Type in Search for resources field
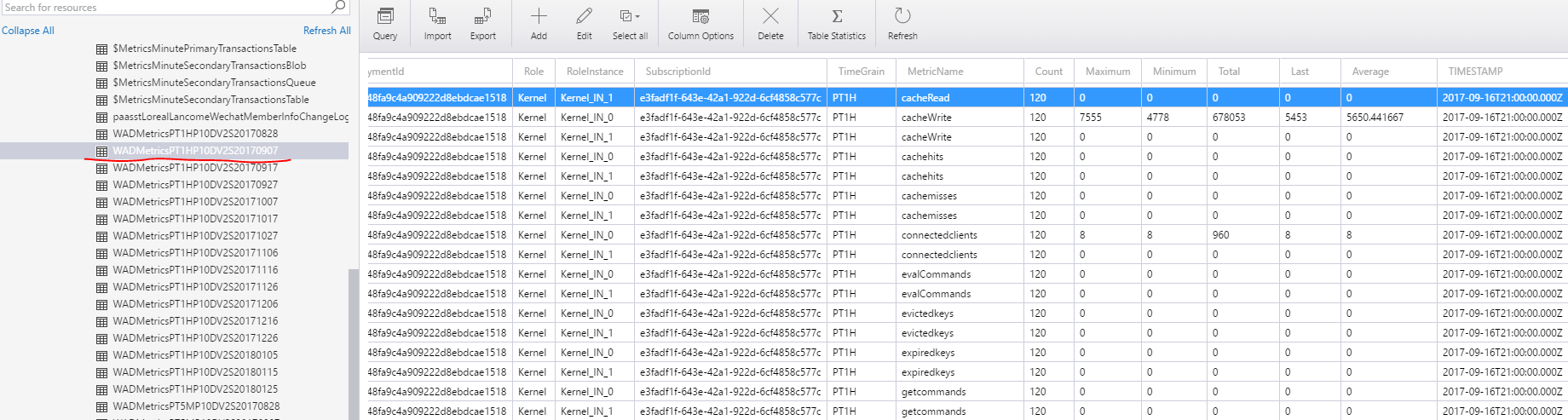 click(x=162, y=8)
